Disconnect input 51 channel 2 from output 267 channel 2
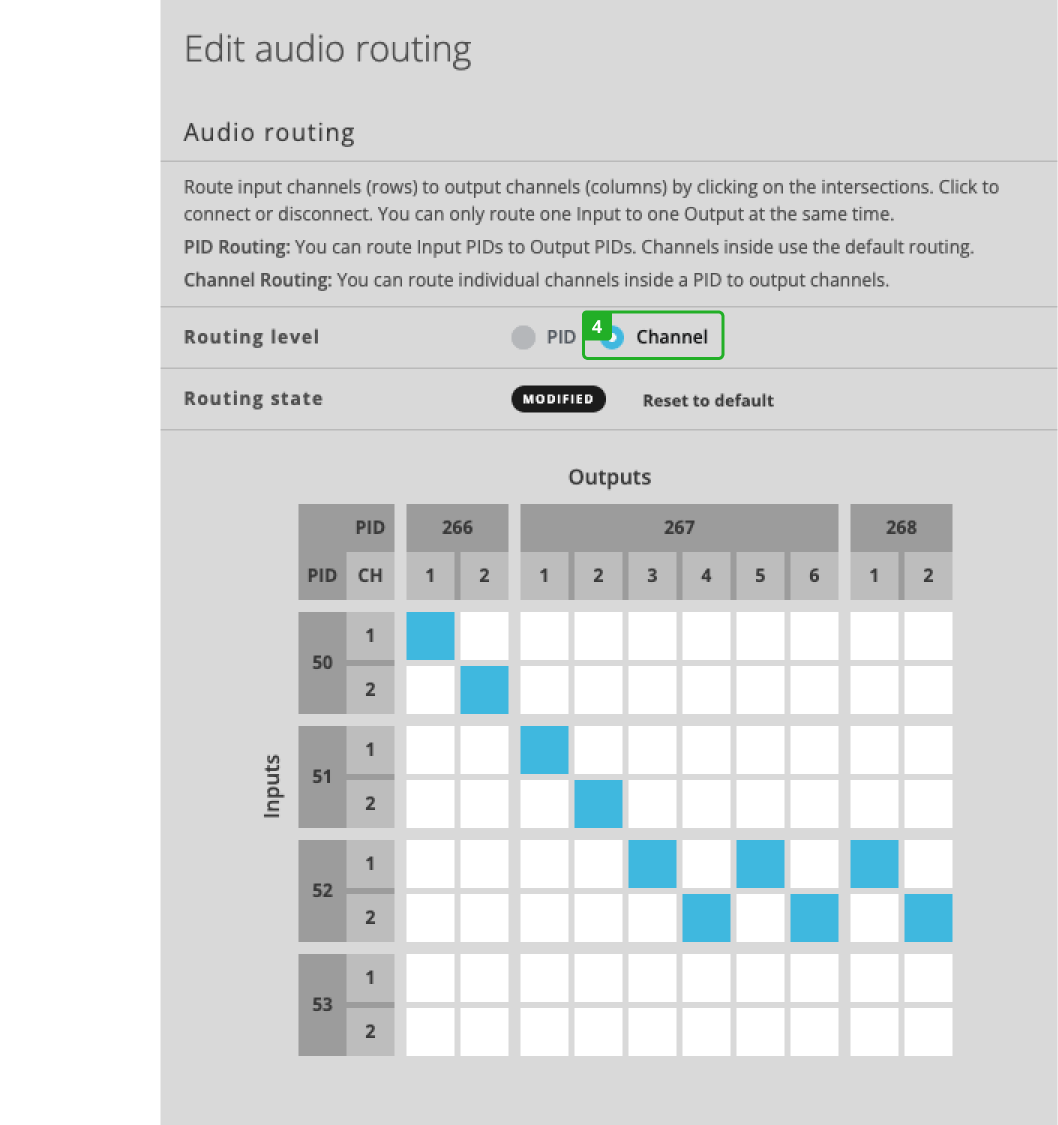Image resolution: width=1058 pixels, height=1125 pixels. 598,803
